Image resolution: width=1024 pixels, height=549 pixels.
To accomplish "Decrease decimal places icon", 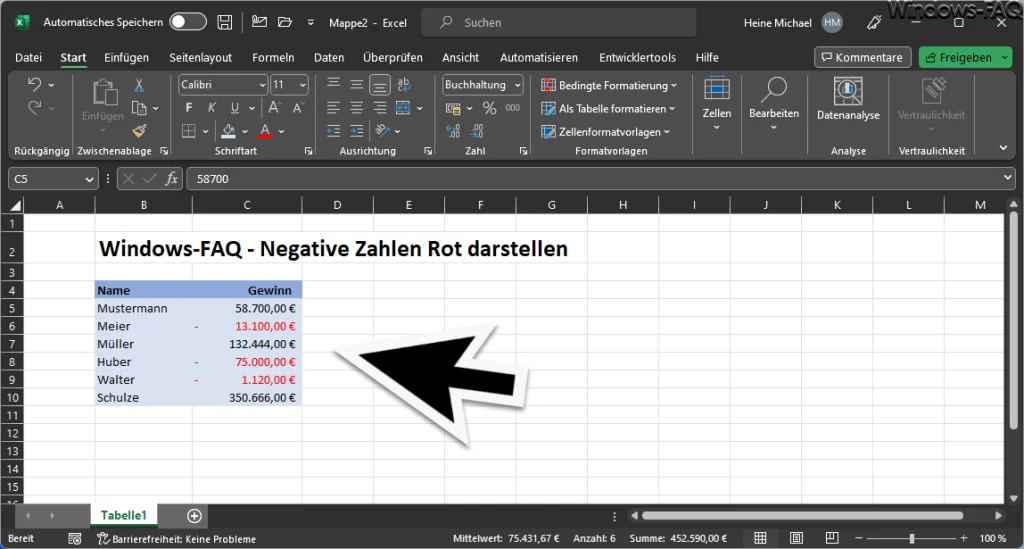I will point(477,131).
